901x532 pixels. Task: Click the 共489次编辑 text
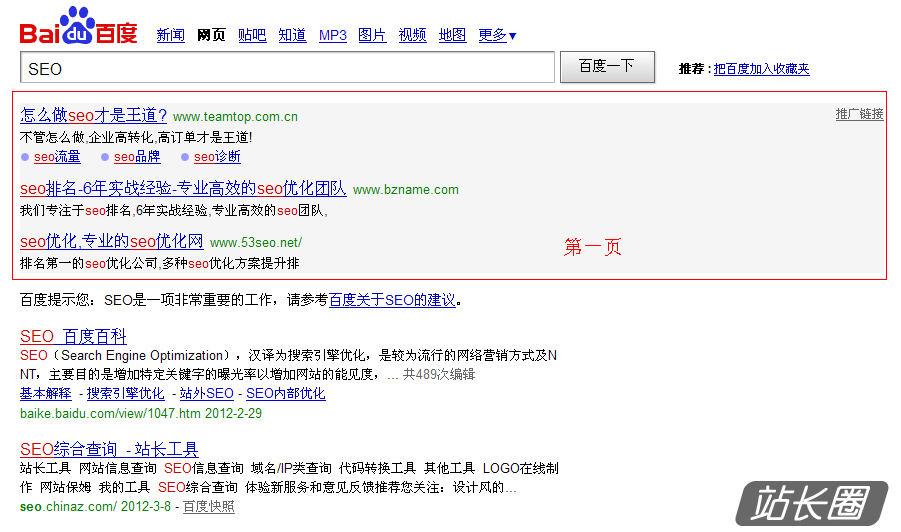[x=438, y=375]
